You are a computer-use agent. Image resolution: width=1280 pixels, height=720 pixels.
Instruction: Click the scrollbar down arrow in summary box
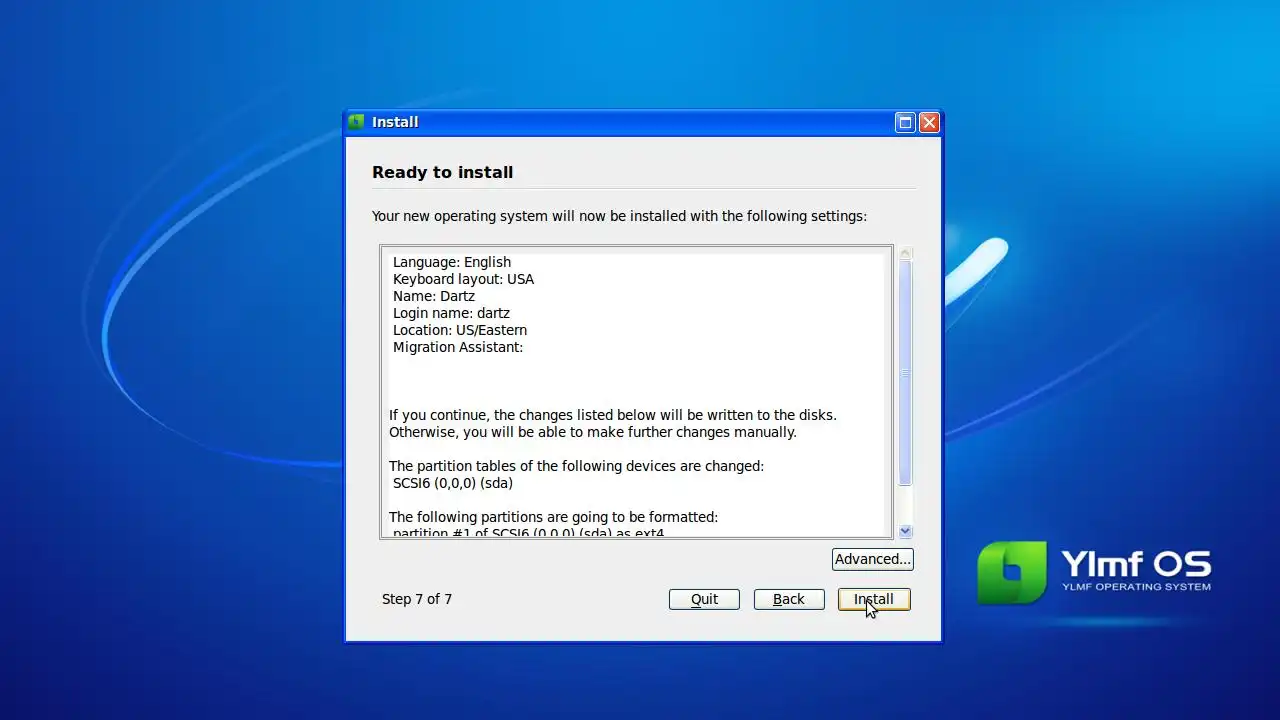click(x=905, y=532)
